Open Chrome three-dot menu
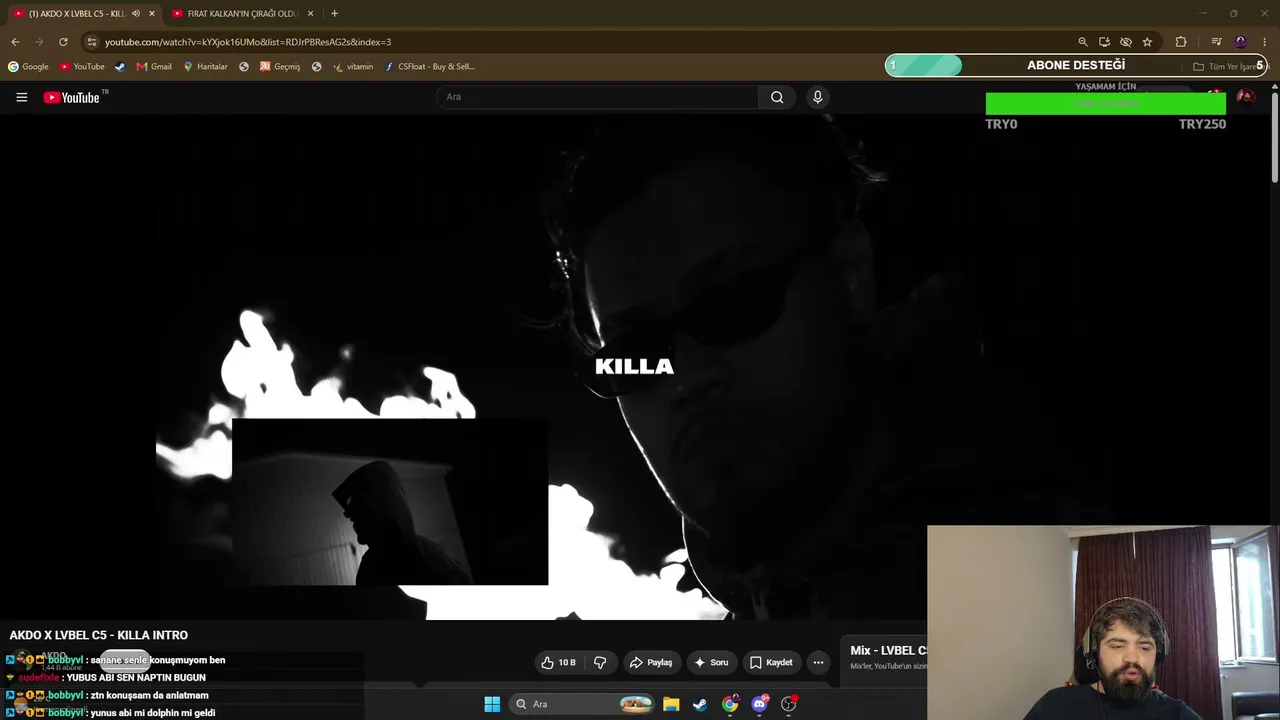Viewport: 1280px width, 720px height. pos(1265,42)
